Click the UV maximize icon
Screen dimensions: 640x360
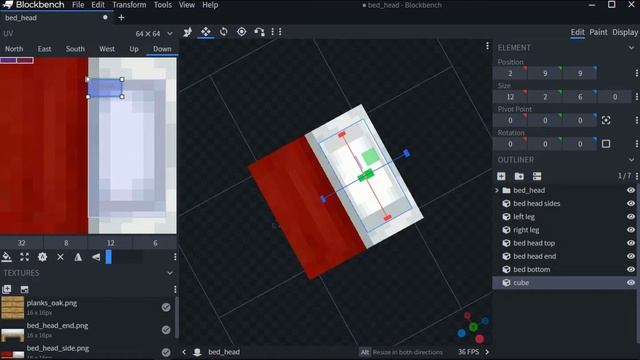24,257
